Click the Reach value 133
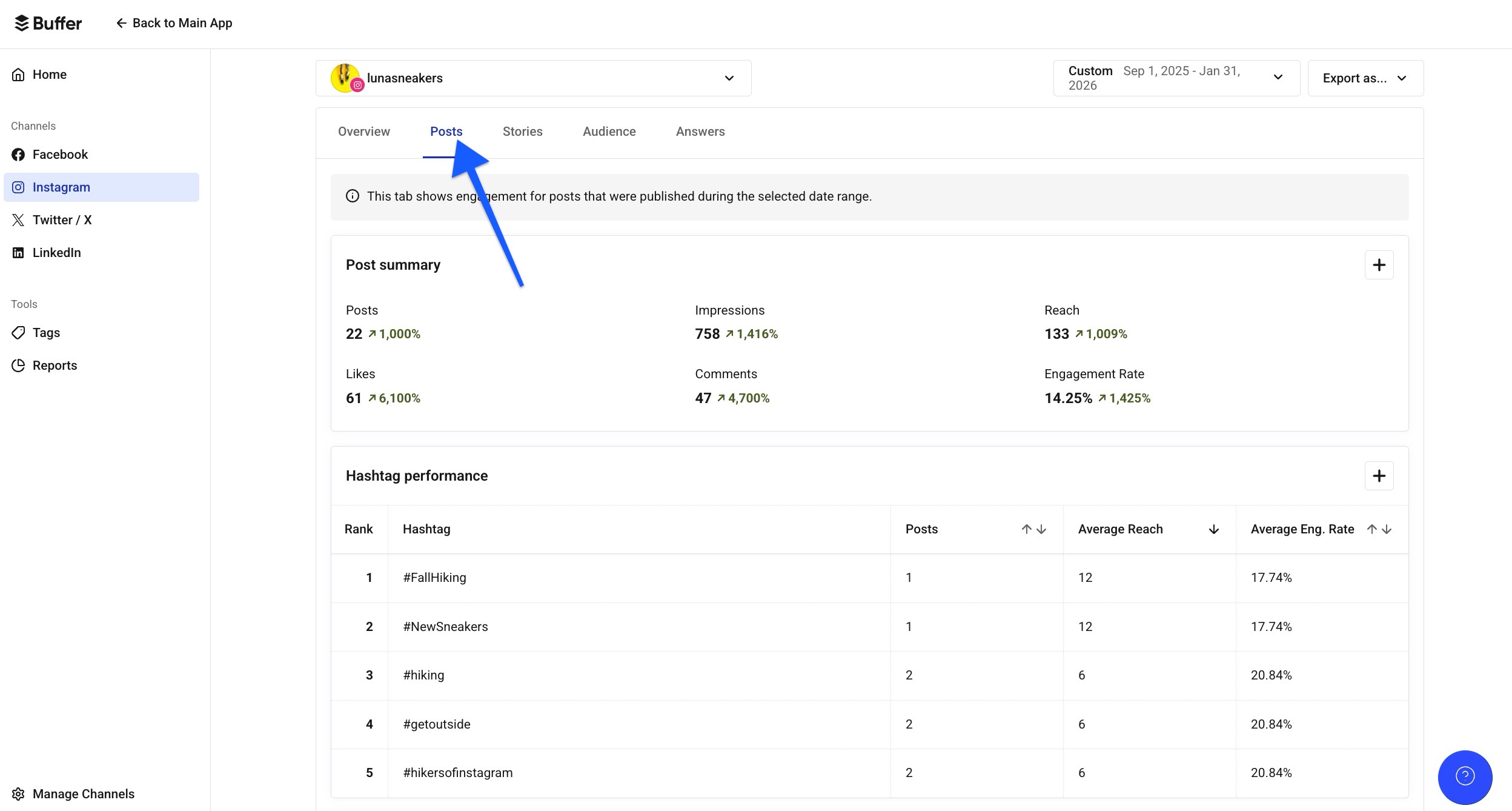Screen dimensions: 1512x811 [1057, 334]
